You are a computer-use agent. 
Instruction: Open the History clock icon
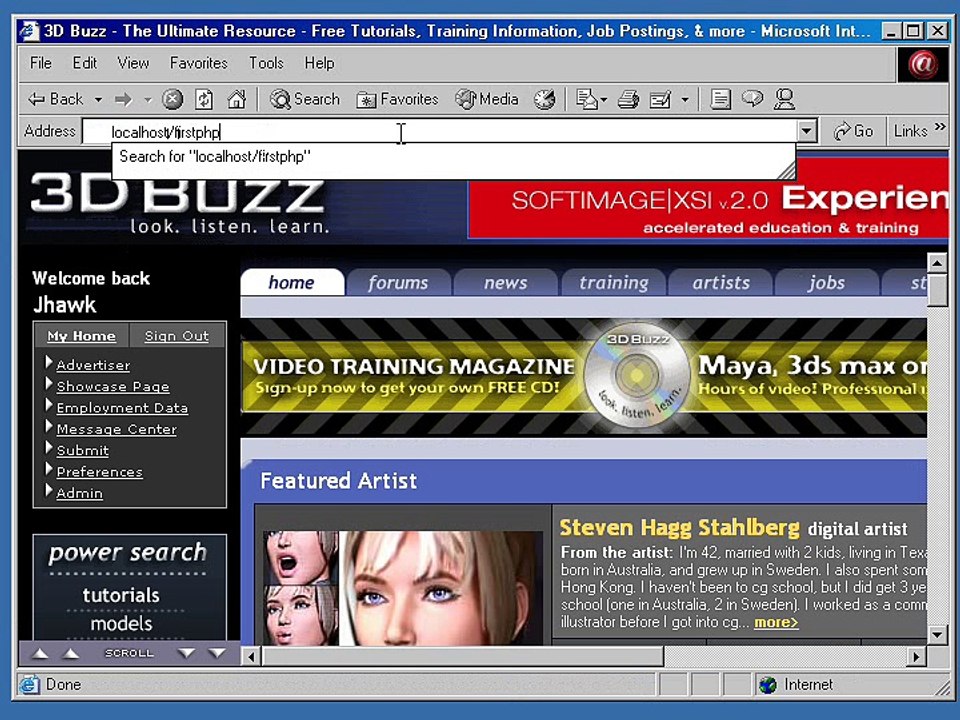544,99
